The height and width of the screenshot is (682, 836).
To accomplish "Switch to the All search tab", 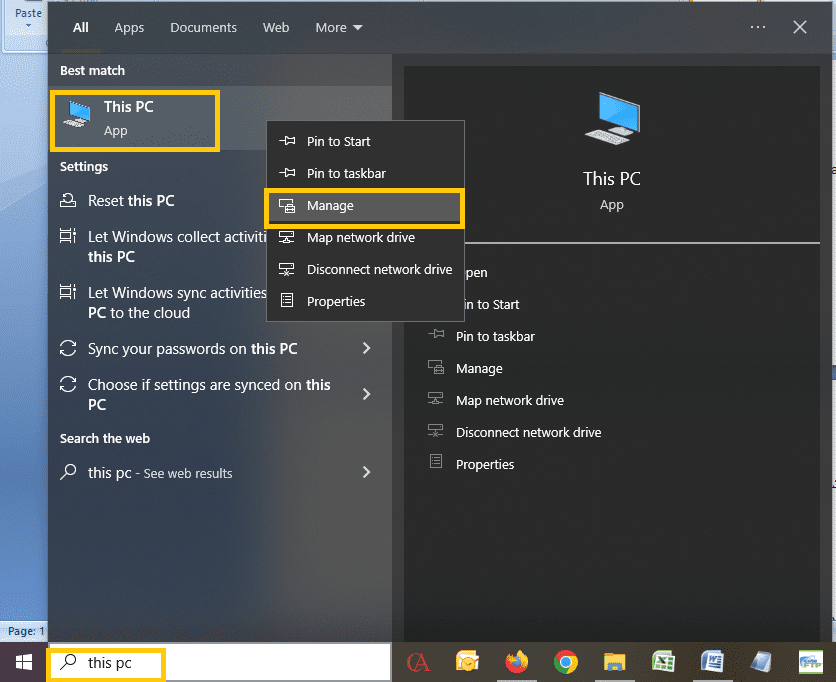I will [x=81, y=27].
